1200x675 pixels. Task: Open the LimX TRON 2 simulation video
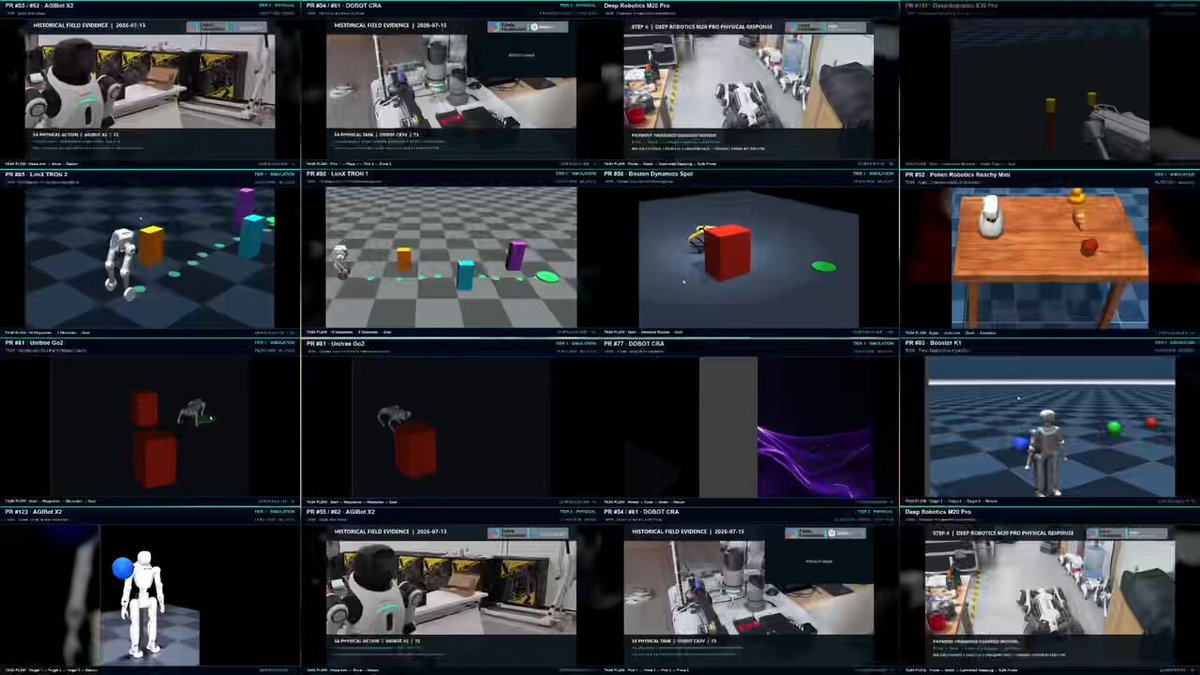(150, 253)
